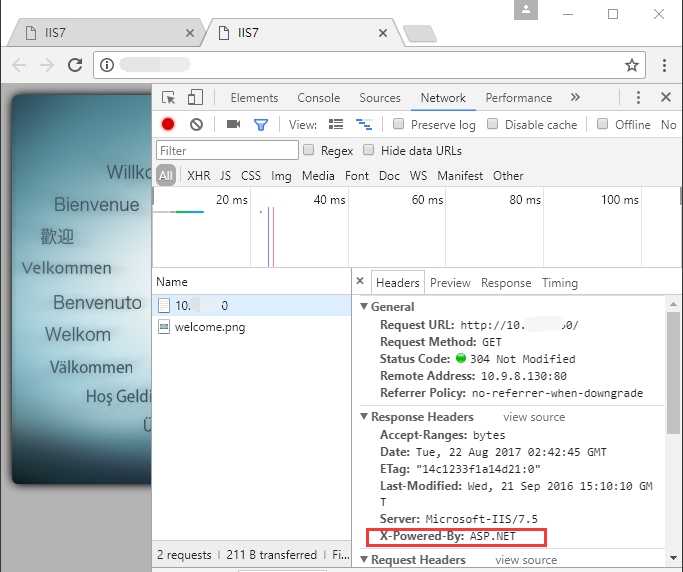The height and width of the screenshot is (572, 683).
Task: View source of Response Headers
Action: (534, 417)
